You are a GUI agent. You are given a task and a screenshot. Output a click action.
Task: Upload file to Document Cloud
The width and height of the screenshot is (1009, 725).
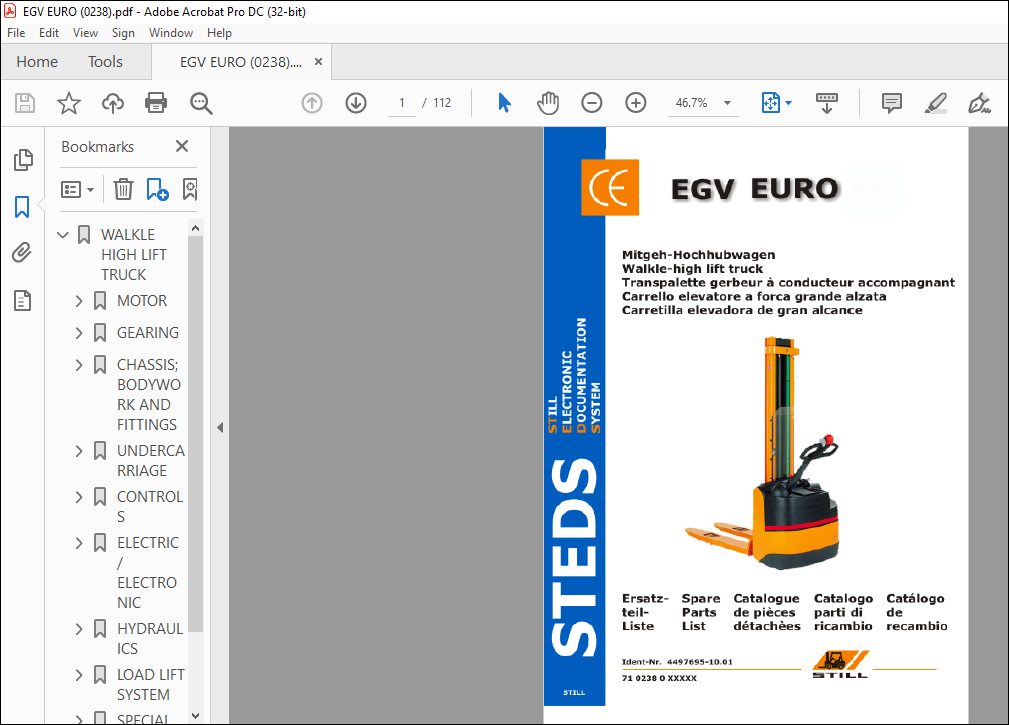(x=113, y=103)
